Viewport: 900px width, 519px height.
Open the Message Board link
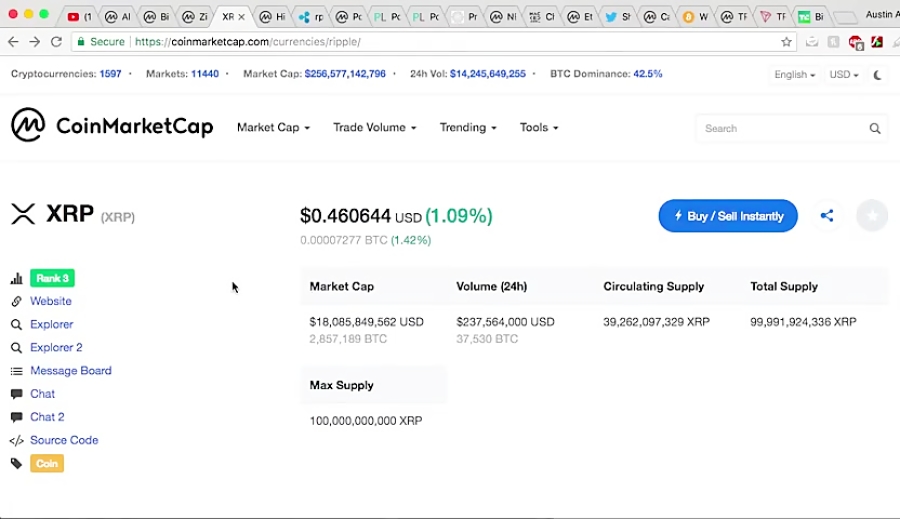pos(71,371)
